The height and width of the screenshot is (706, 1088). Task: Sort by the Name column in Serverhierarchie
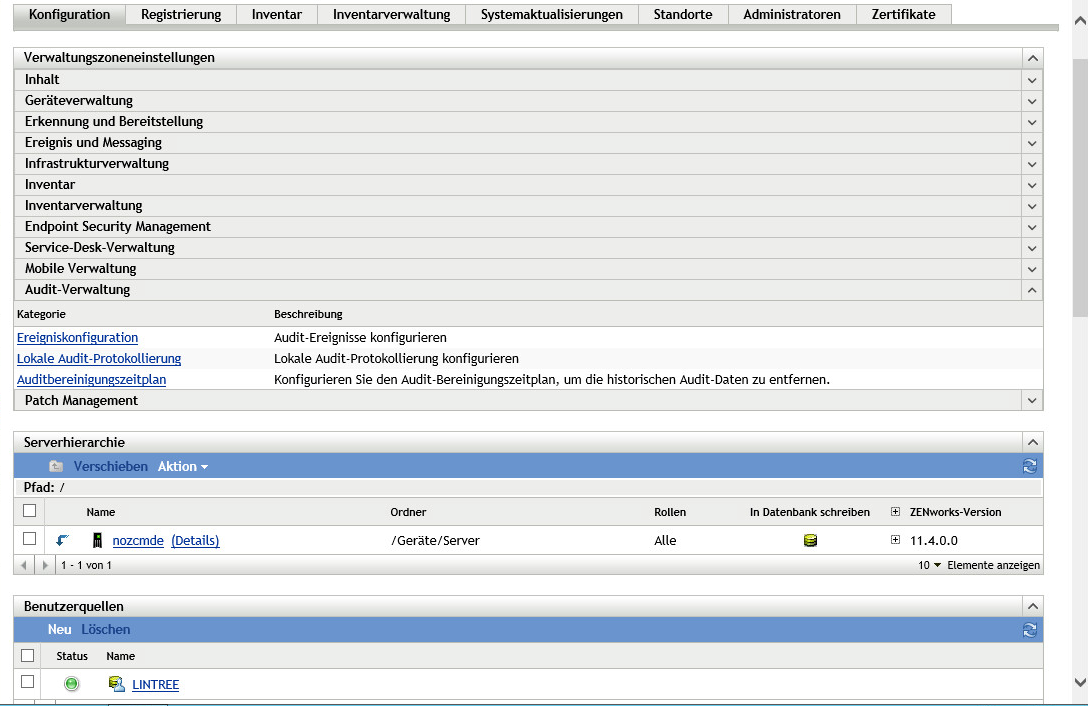[101, 512]
